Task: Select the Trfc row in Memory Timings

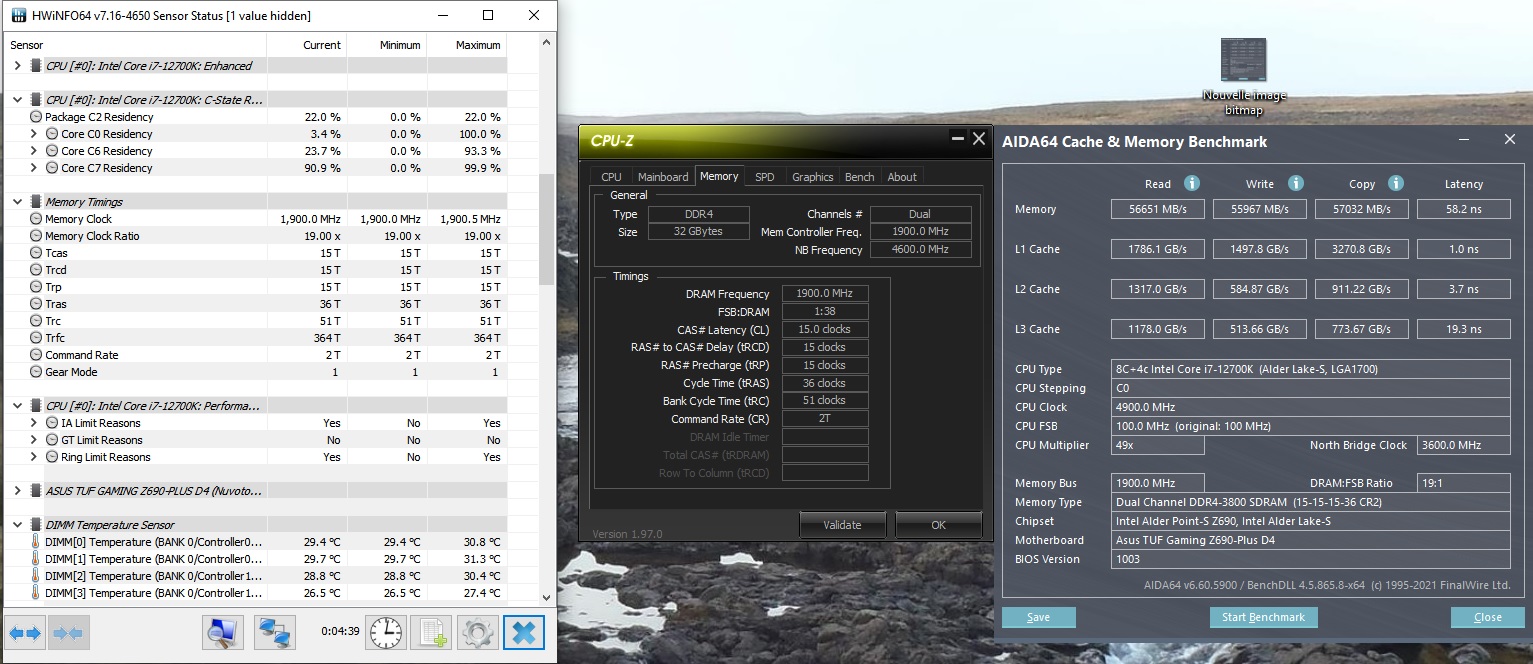Action: tap(256, 338)
